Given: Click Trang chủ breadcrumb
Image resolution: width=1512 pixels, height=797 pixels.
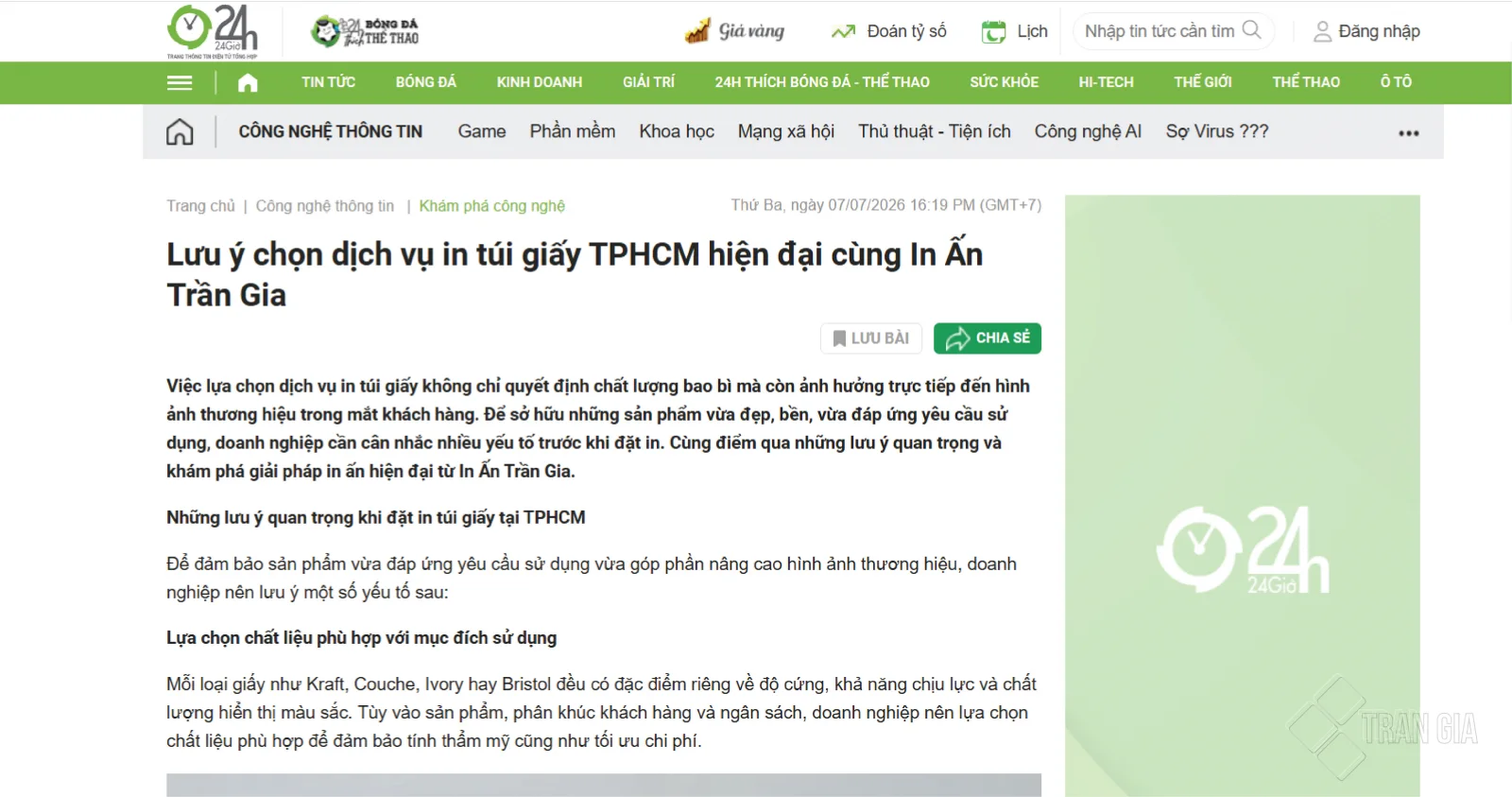Looking at the screenshot, I should 200,206.
